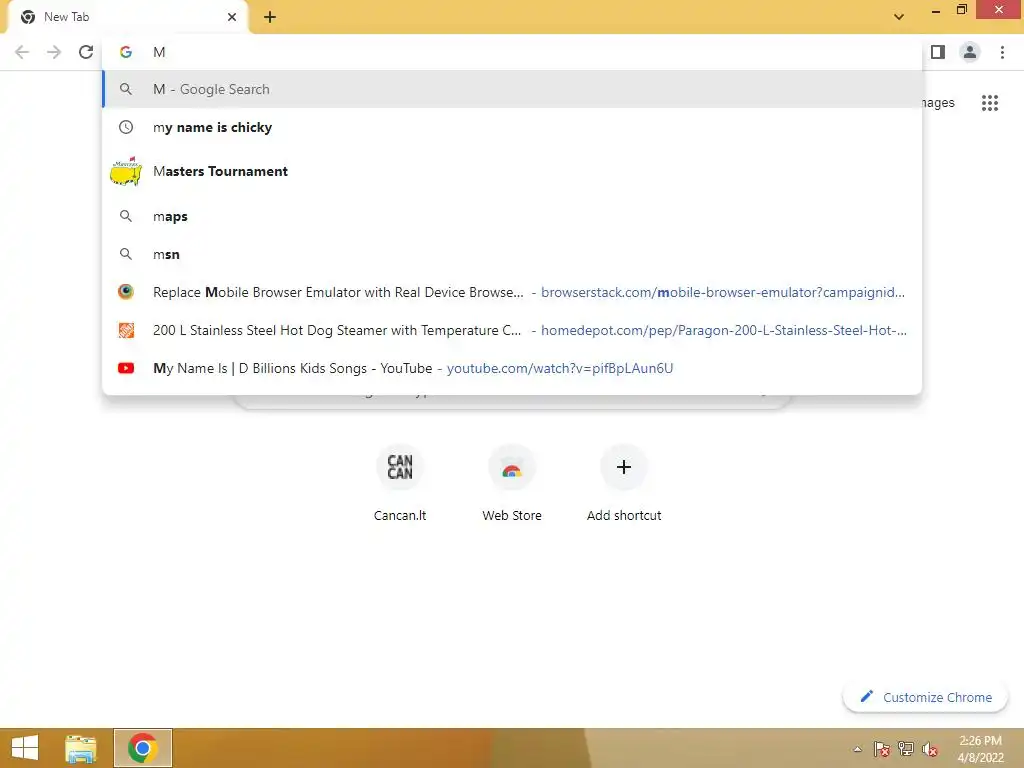Open File Explorer from taskbar
This screenshot has width=1024, height=768.
coord(80,748)
